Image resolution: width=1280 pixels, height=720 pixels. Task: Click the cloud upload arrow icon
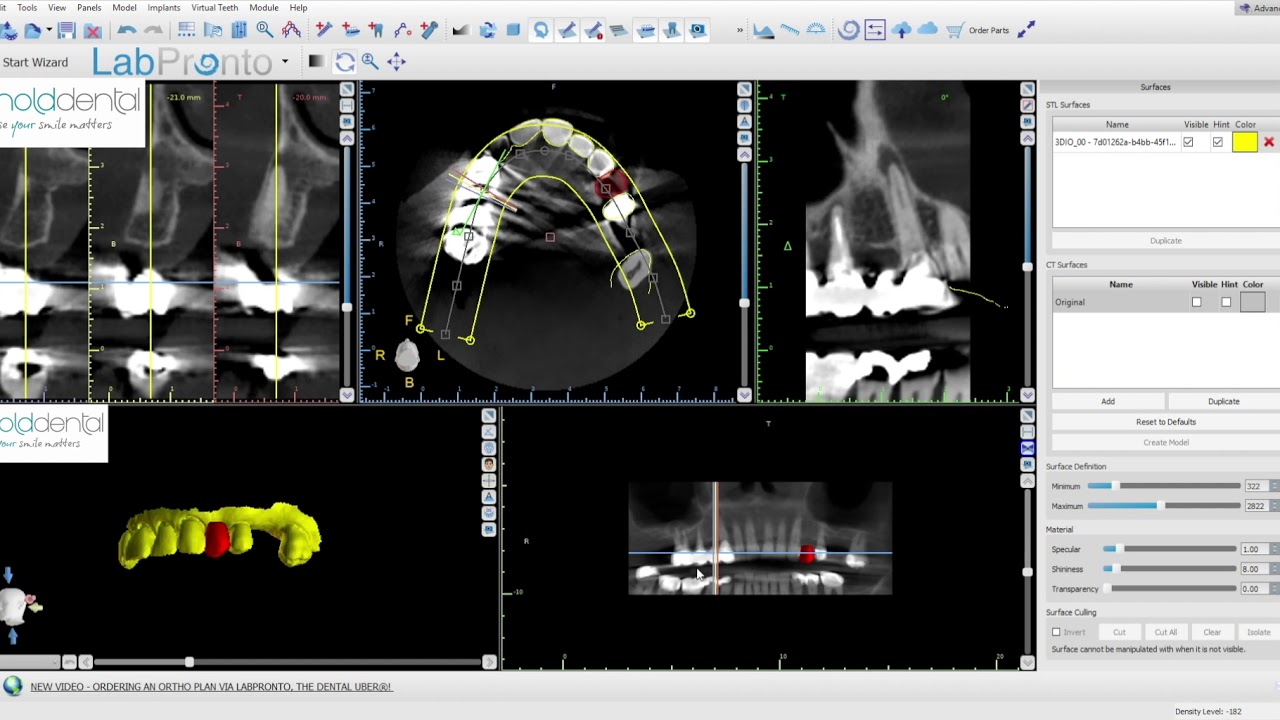[901, 30]
